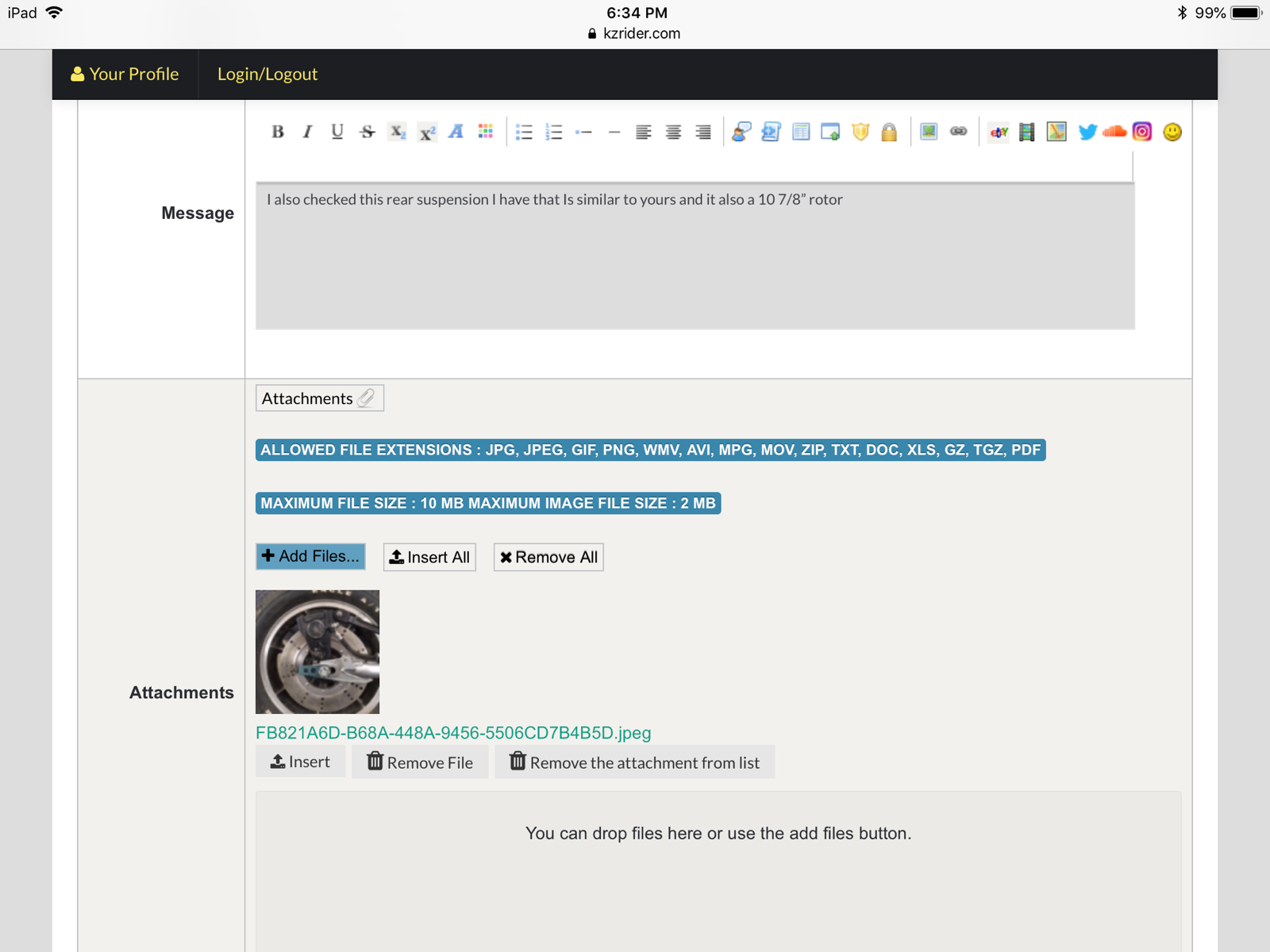This screenshot has height=952, width=1270.
Task: Insert a hyperlink using the chain icon
Action: [959, 132]
